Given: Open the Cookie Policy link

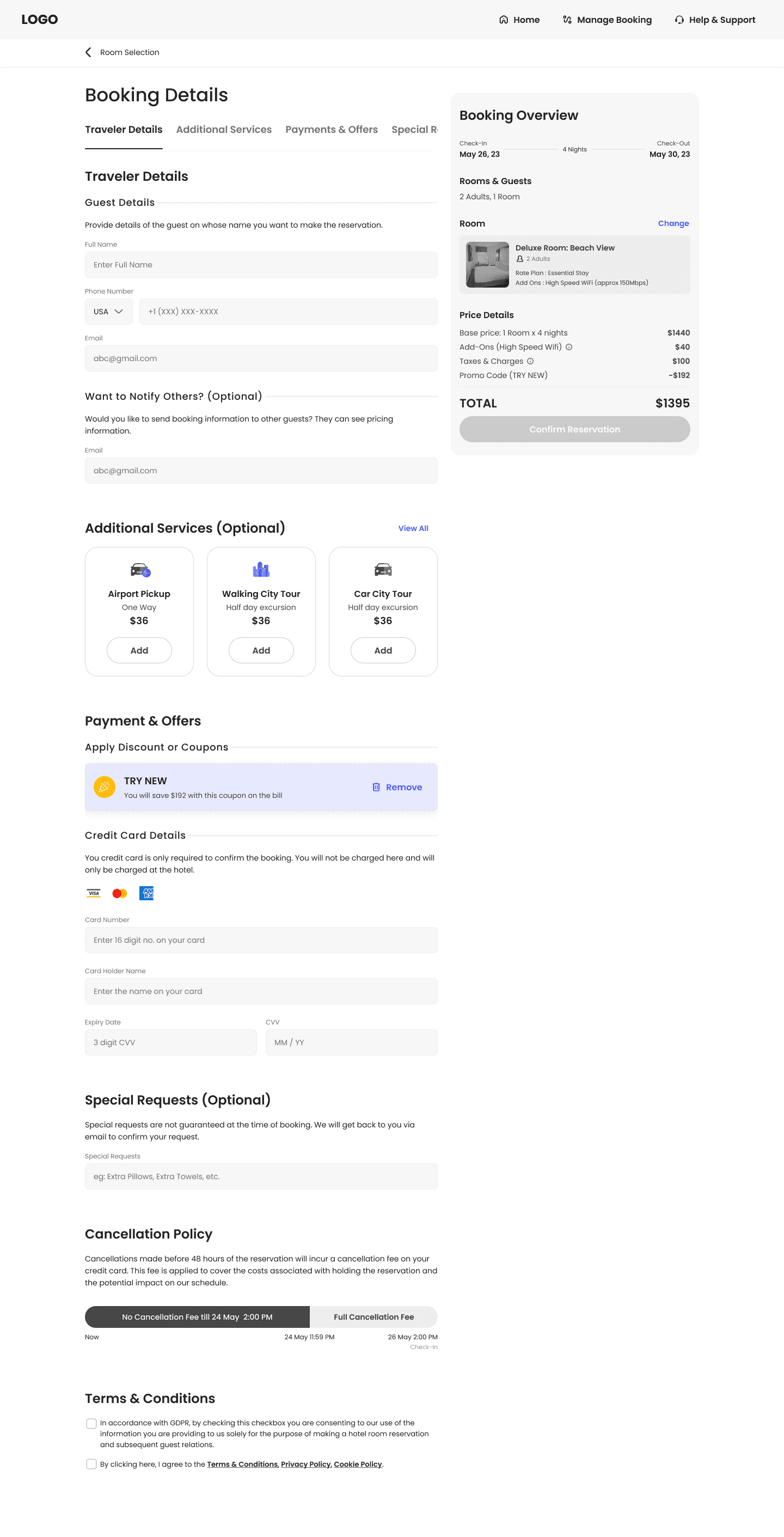Looking at the screenshot, I should pyautogui.click(x=358, y=1464).
